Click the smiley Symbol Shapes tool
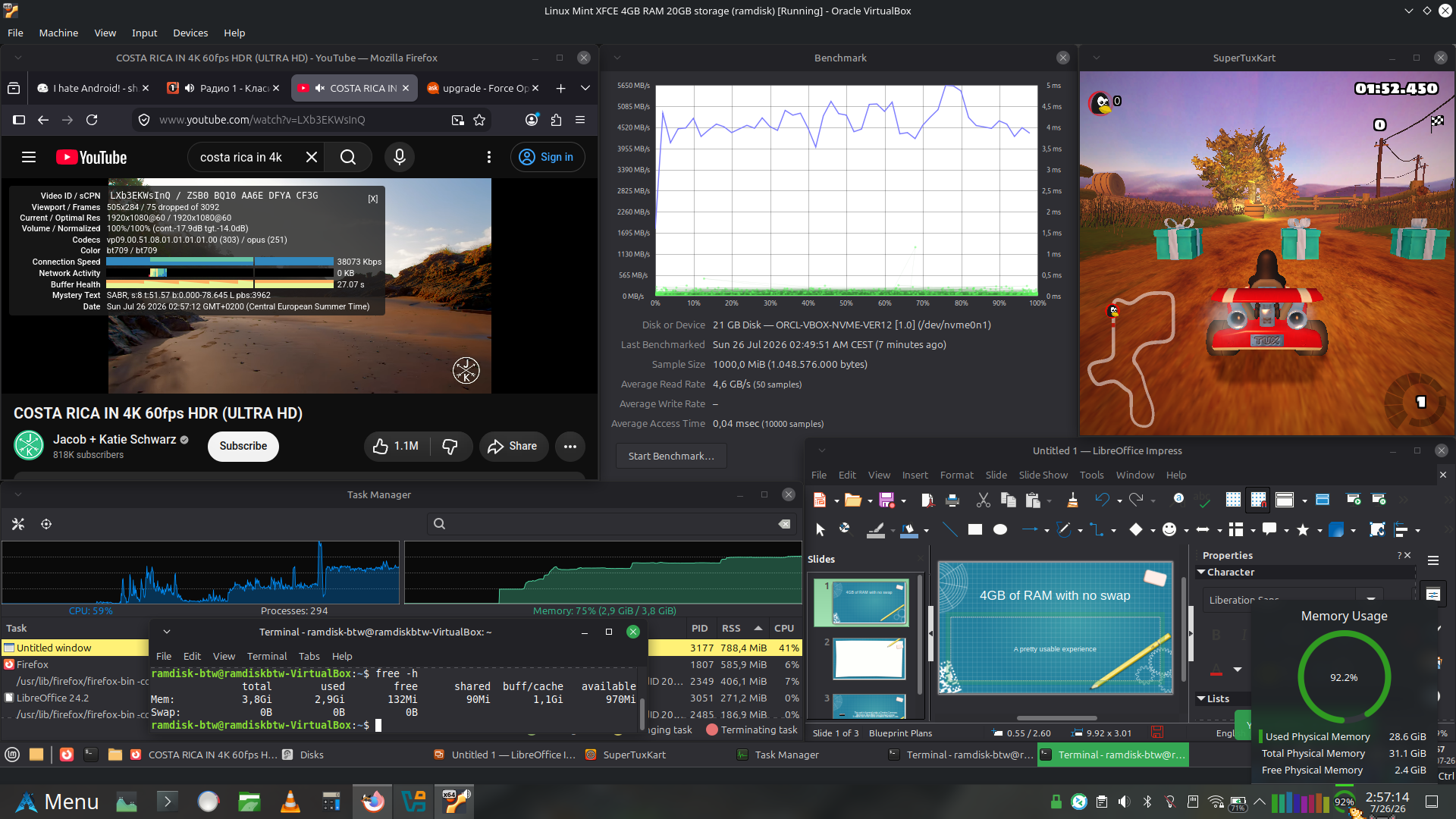Image resolution: width=1456 pixels, height=819 pixels. point(1169,529)
